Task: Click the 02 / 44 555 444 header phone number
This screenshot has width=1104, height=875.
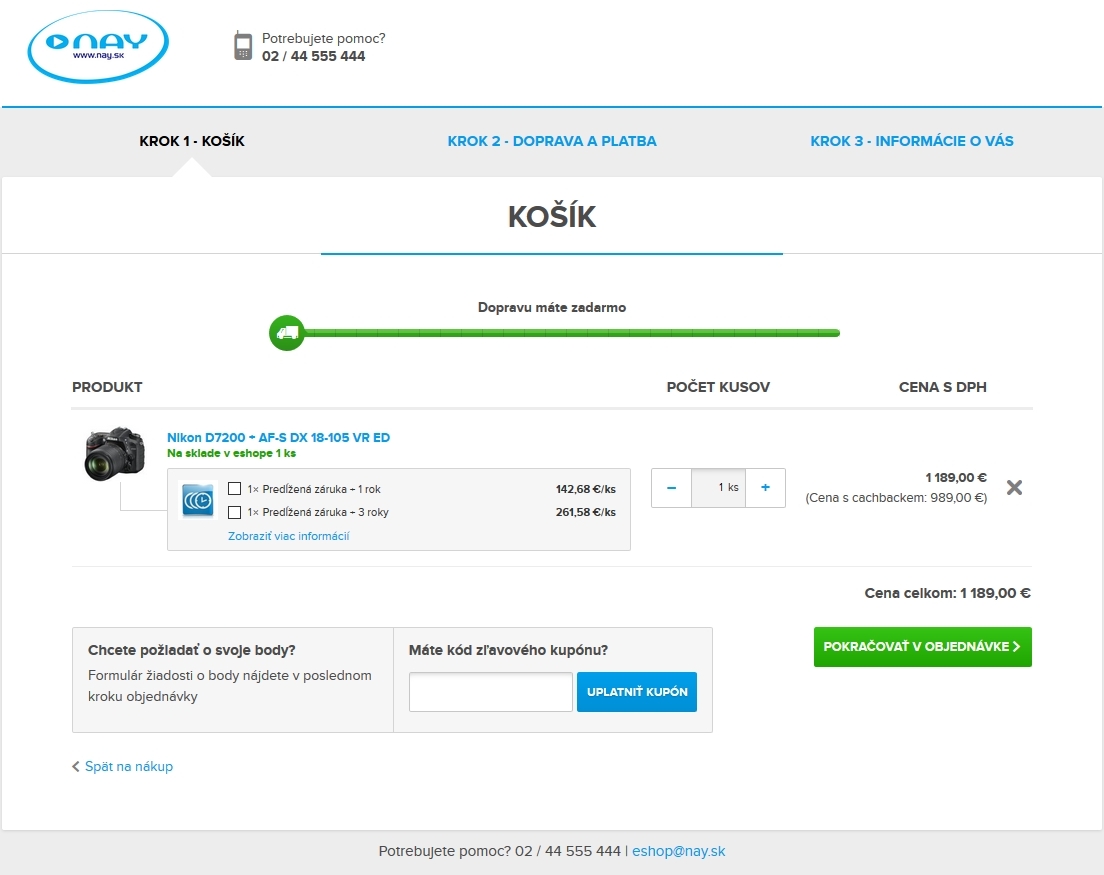Action: 313,56
